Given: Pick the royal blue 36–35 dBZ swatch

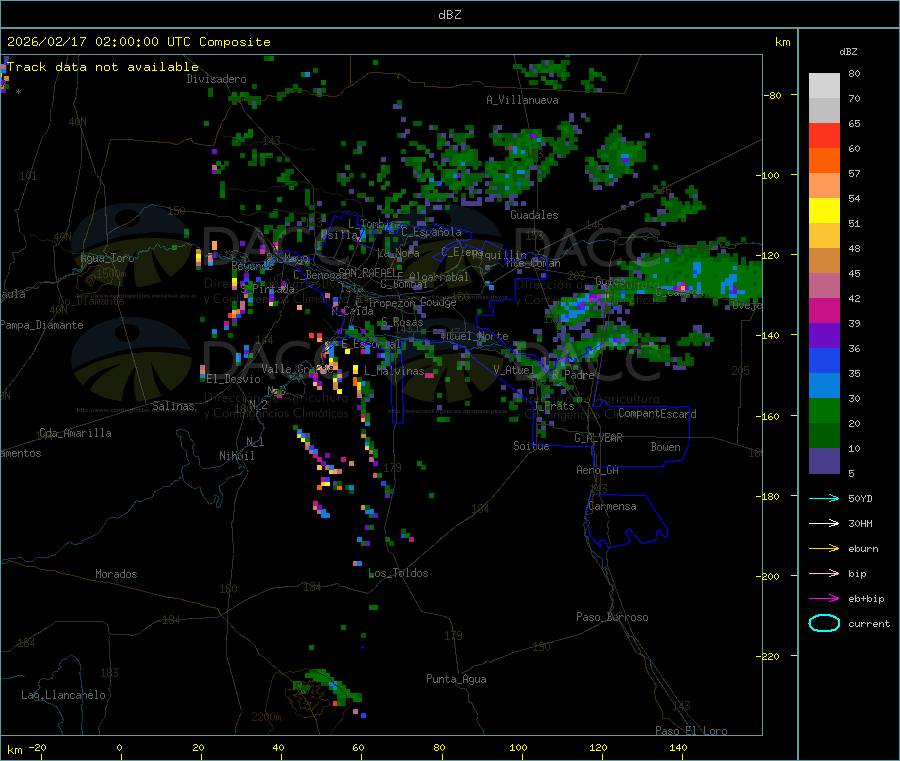Looking at the screenshot, I should [824, 360].
